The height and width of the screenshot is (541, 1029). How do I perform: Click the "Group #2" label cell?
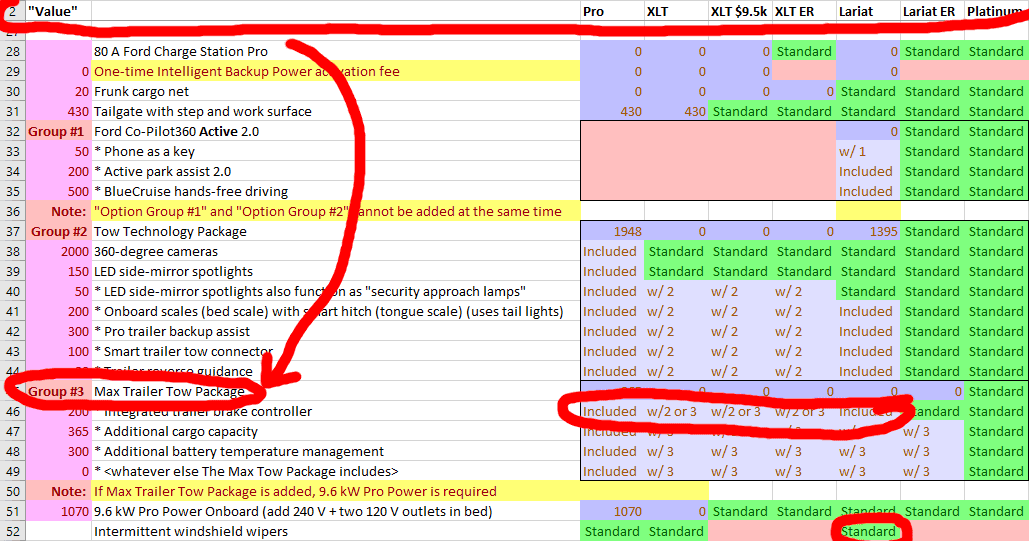point(58,231)
